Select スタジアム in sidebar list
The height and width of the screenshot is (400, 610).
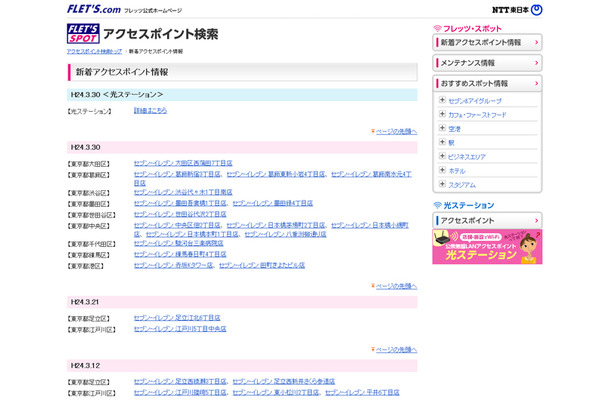[462, 185]
